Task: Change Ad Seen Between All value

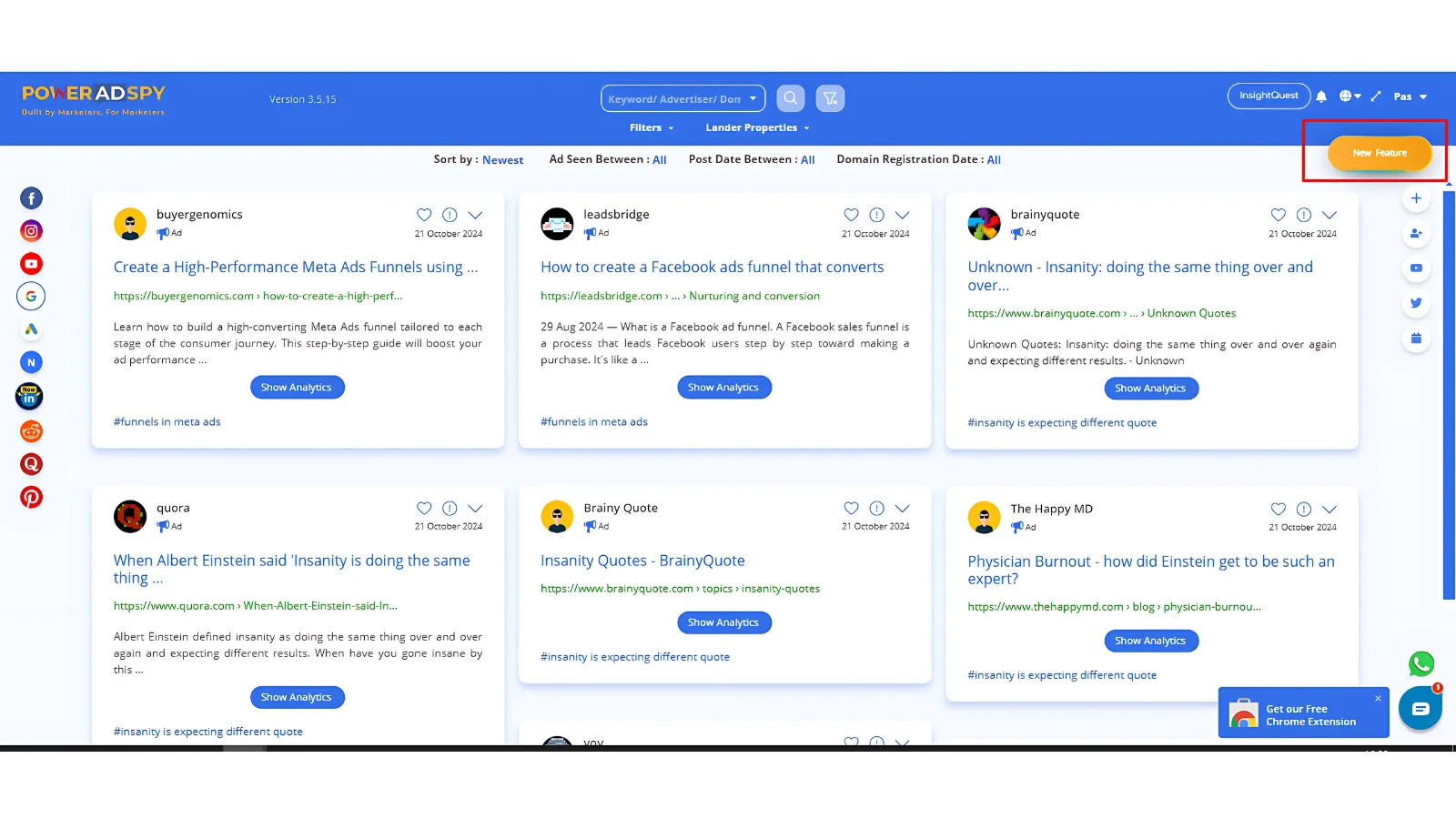Action: pos(660,160)
